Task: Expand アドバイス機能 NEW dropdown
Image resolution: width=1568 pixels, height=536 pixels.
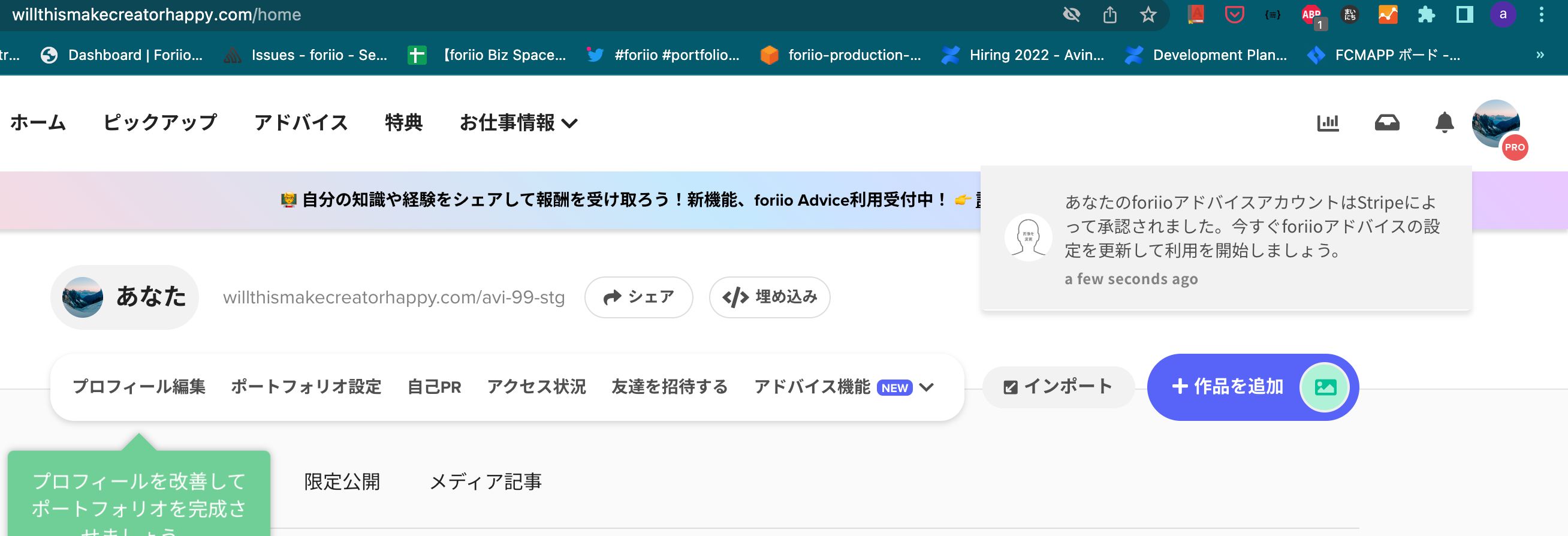Action: (844, 387)
